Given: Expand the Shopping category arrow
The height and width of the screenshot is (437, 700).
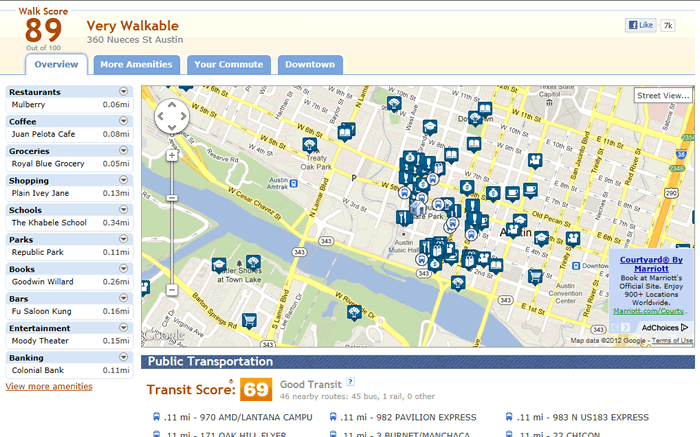Looking at the screenshot, I should coord(124,180).
